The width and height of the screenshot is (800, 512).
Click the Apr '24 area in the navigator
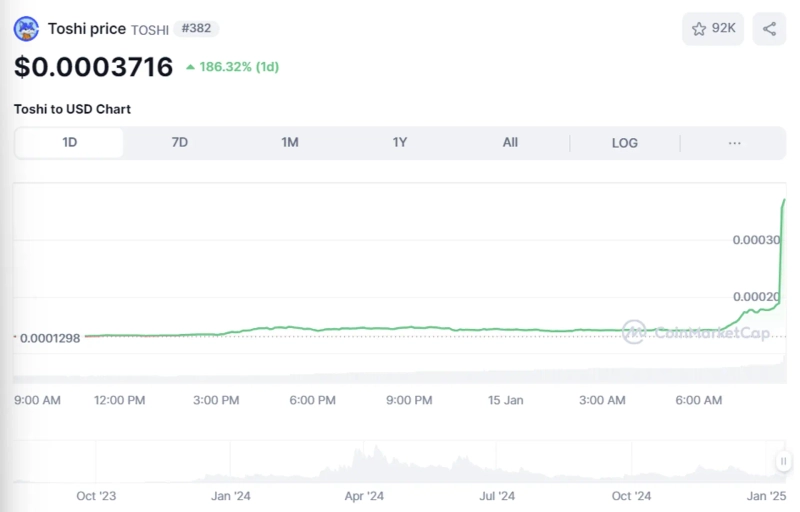[x=364, y=495]
